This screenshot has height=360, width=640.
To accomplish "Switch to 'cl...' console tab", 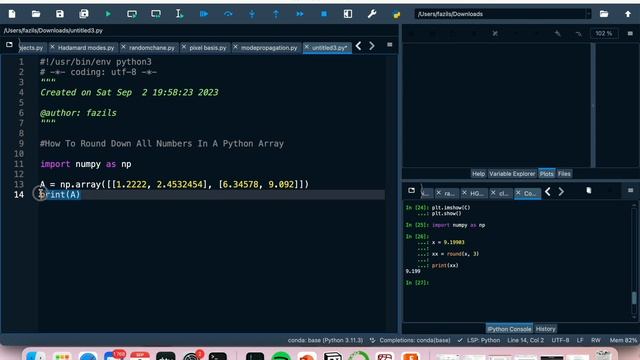I will [503, 193].
